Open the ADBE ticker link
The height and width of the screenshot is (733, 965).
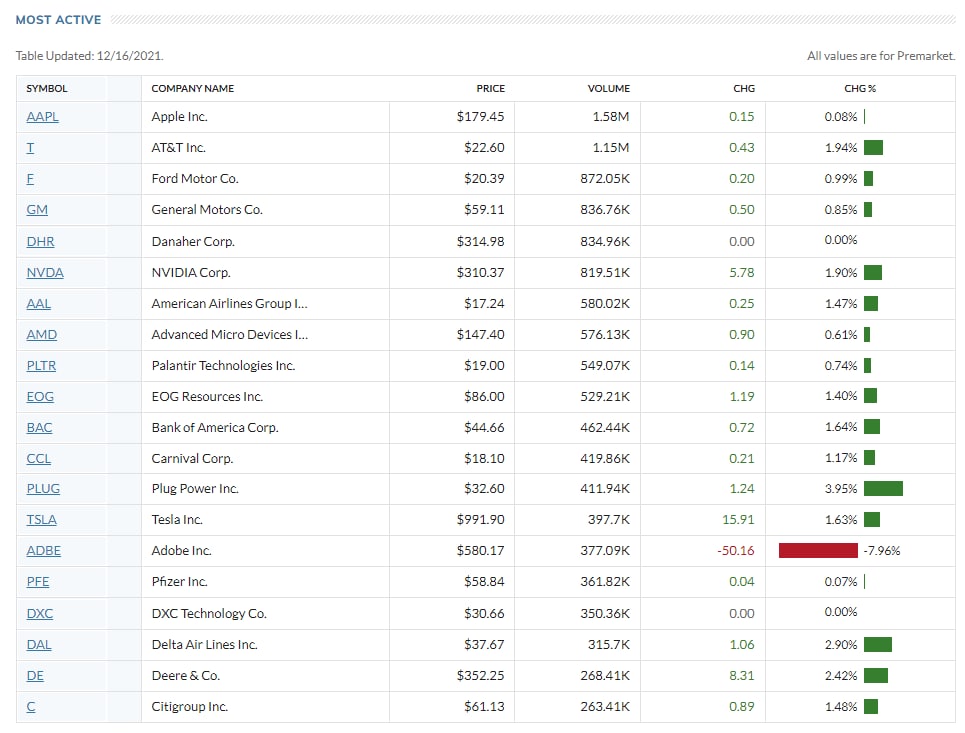[44, 550]
